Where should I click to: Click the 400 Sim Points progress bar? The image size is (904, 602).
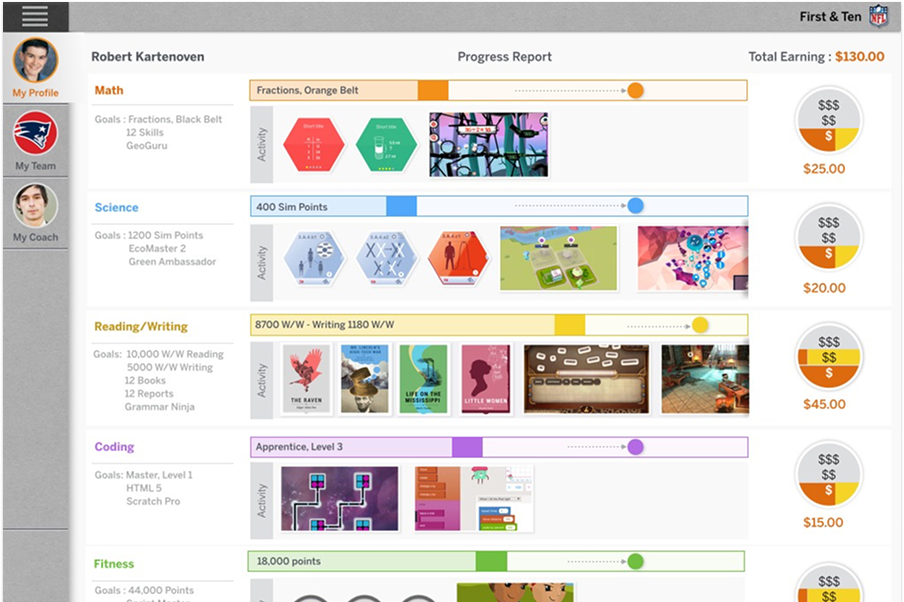click(x=499, y=206)
